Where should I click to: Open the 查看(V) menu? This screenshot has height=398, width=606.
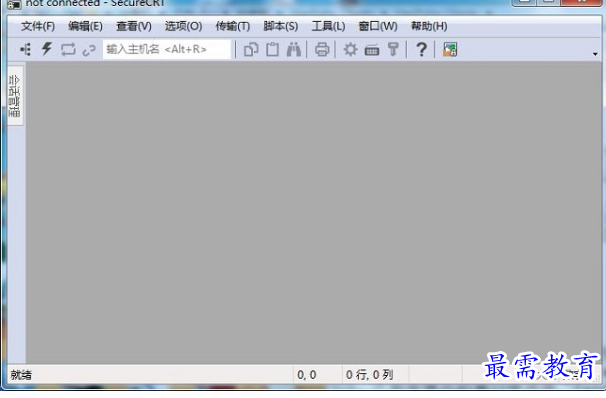click(134, 26)
